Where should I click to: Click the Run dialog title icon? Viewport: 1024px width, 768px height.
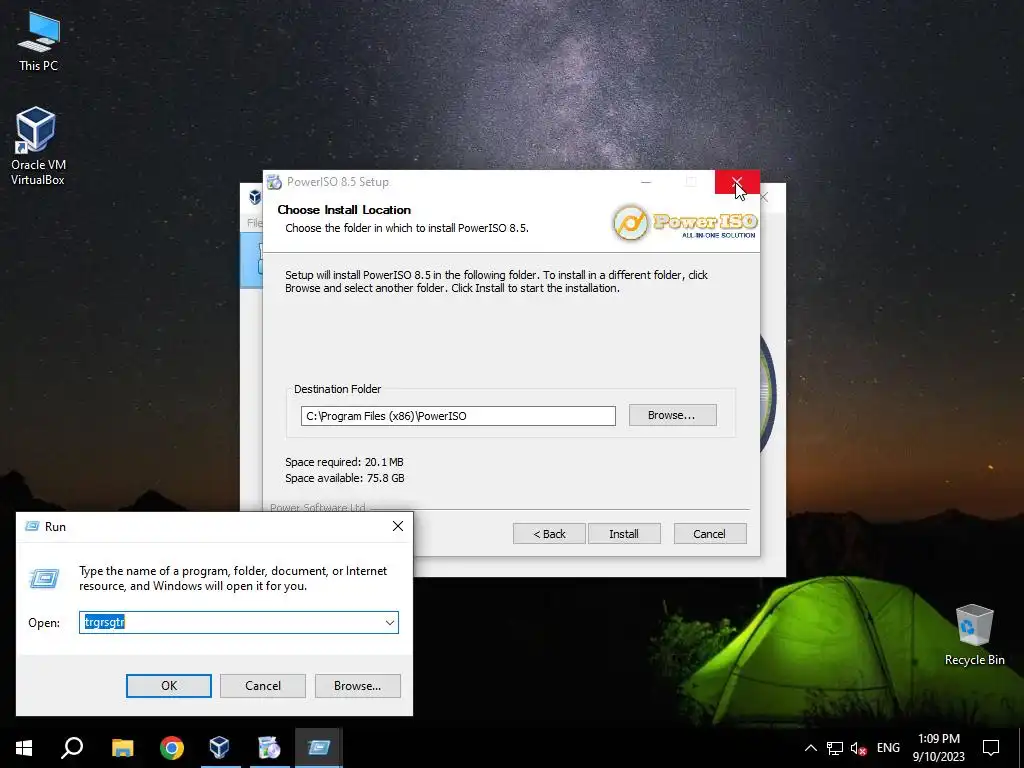pyautogui.click(x=31, y=526)
